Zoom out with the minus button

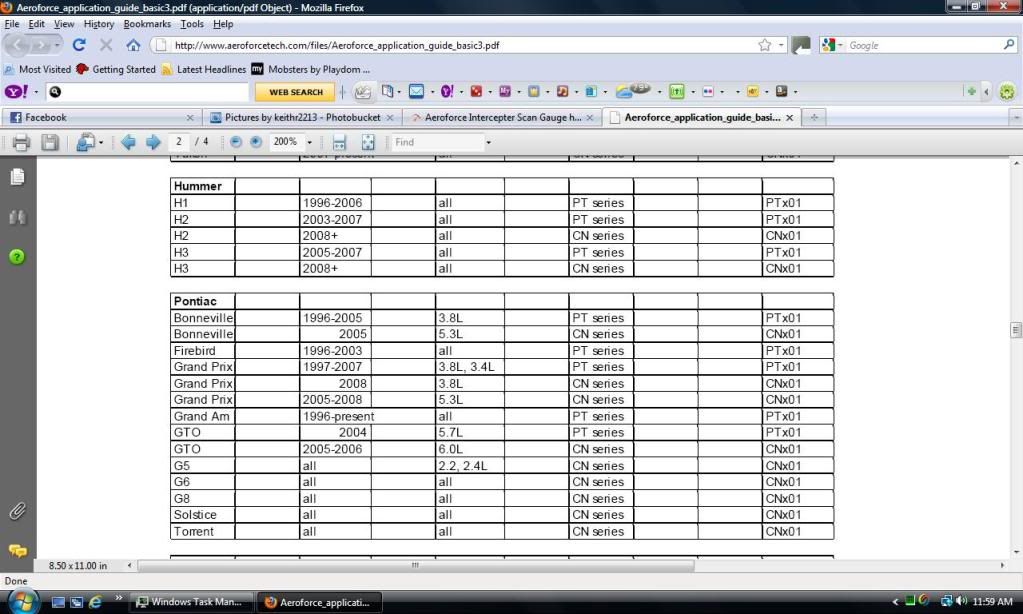coord(236,142)
